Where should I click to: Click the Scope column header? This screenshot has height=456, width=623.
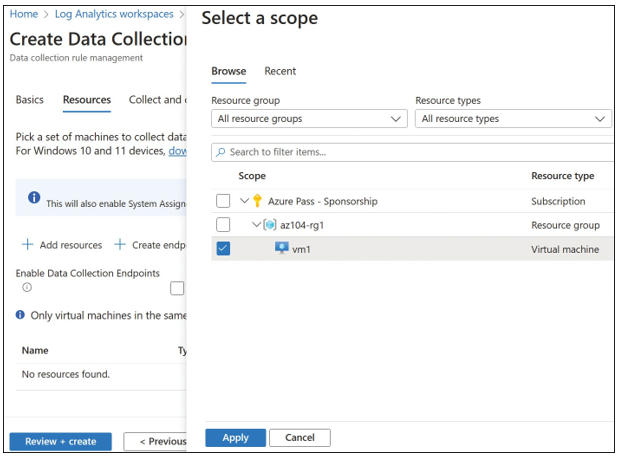pos(252,176)
